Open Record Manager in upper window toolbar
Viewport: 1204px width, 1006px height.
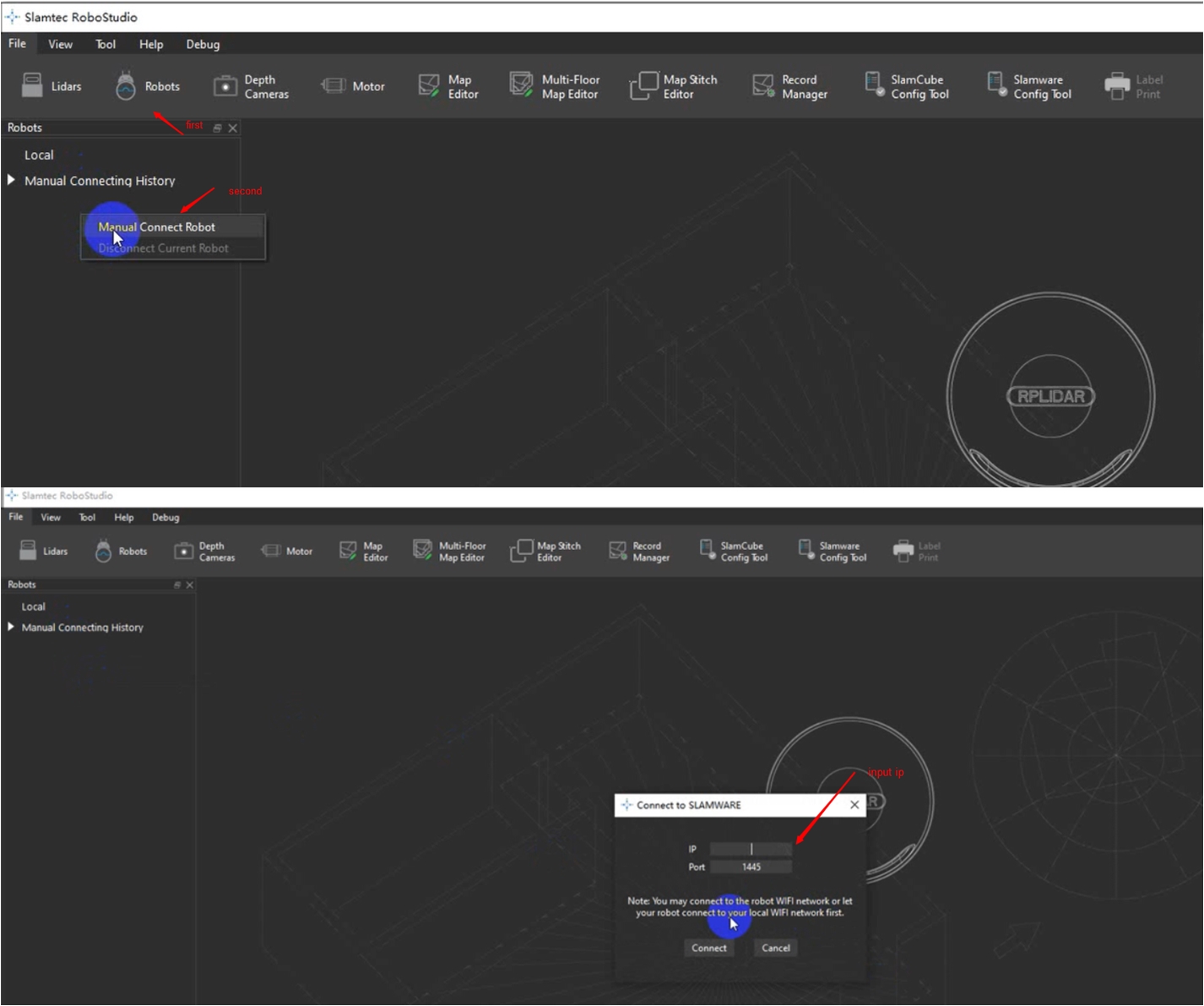pyautogui.click(x=790, y=86)
